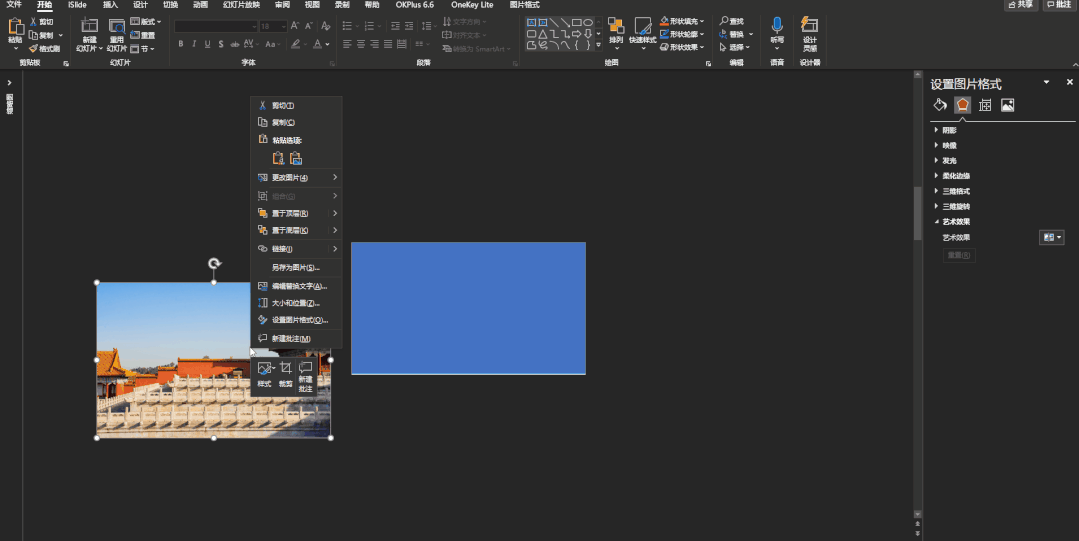Align text right in the paragraph group
The image size is (1079, 541).
click(374, 44)
